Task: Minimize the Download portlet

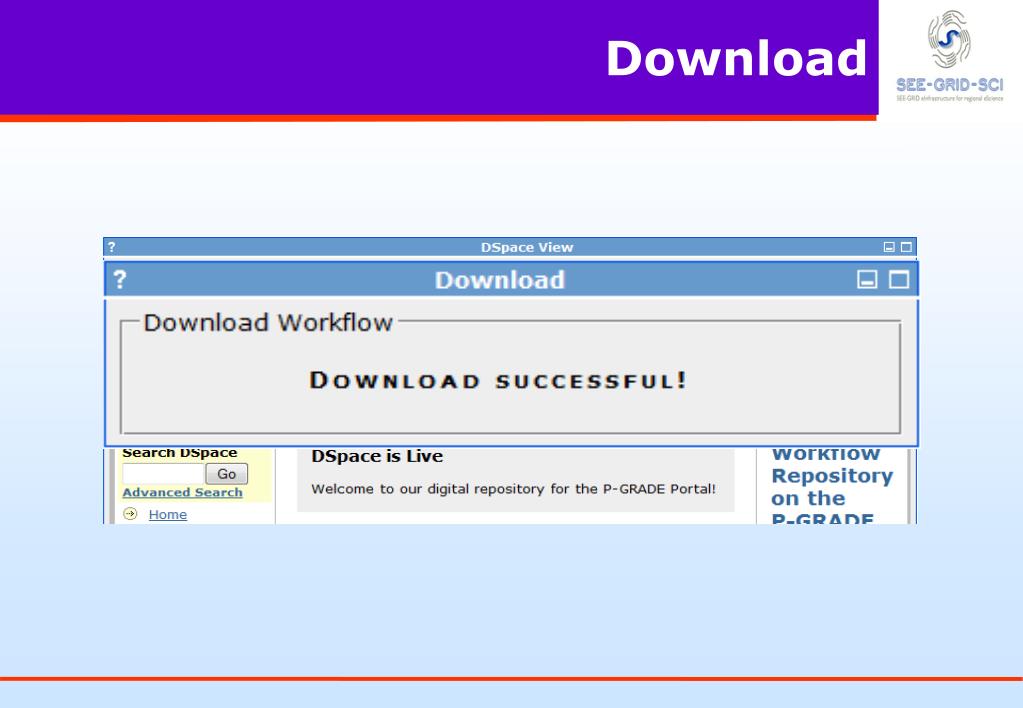Action: click(x=867, y=279)
